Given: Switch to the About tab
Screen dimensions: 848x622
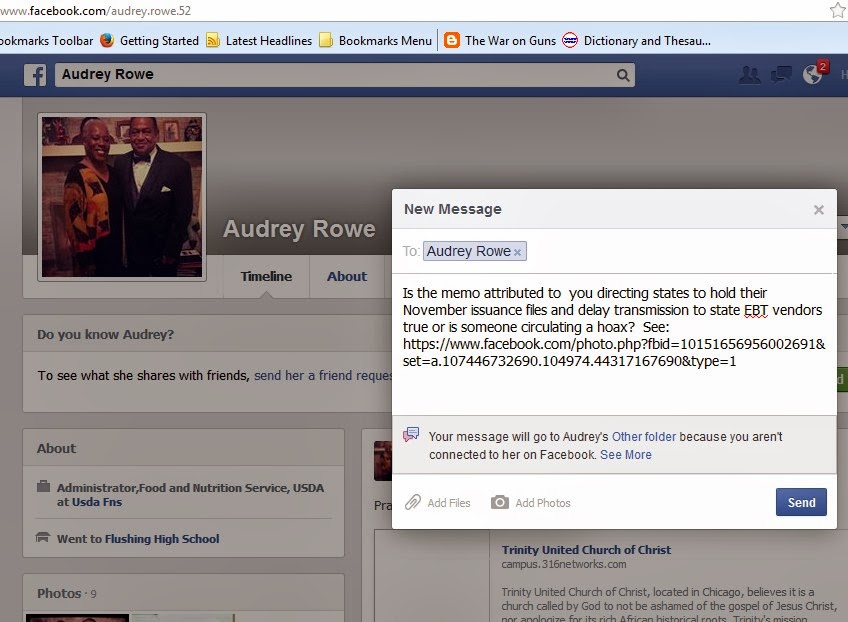Looking at the screenshot, I should pyautogui.click(x=347, y=276).
